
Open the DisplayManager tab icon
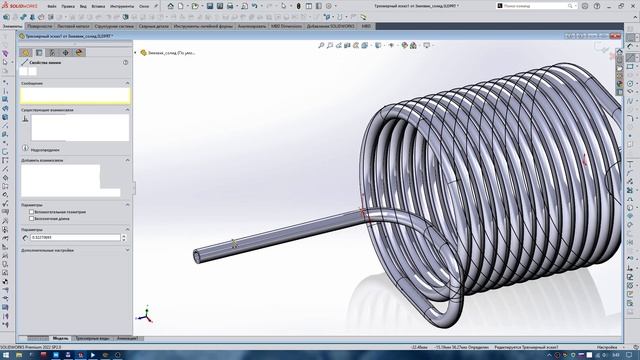point(79,52)
